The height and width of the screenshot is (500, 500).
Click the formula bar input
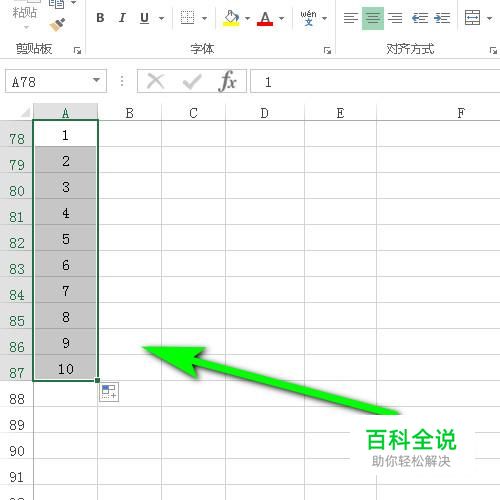375,81
